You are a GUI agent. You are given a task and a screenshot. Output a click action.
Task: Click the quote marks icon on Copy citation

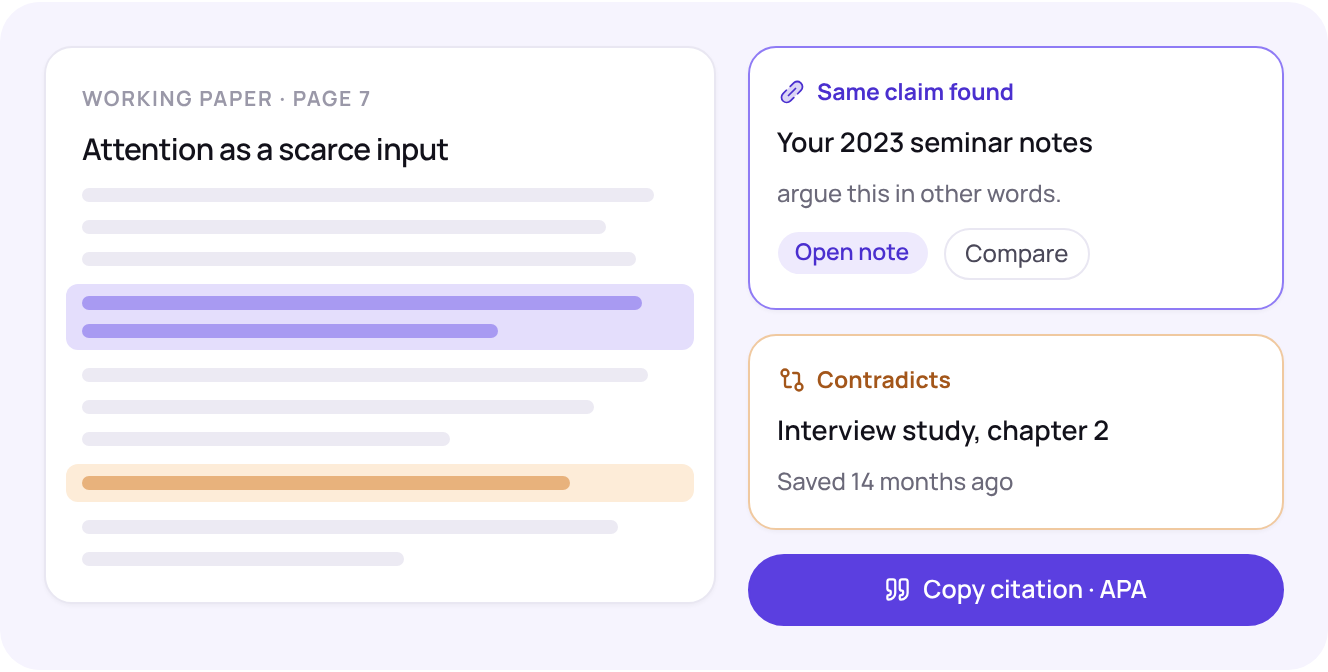click(897, 590)
